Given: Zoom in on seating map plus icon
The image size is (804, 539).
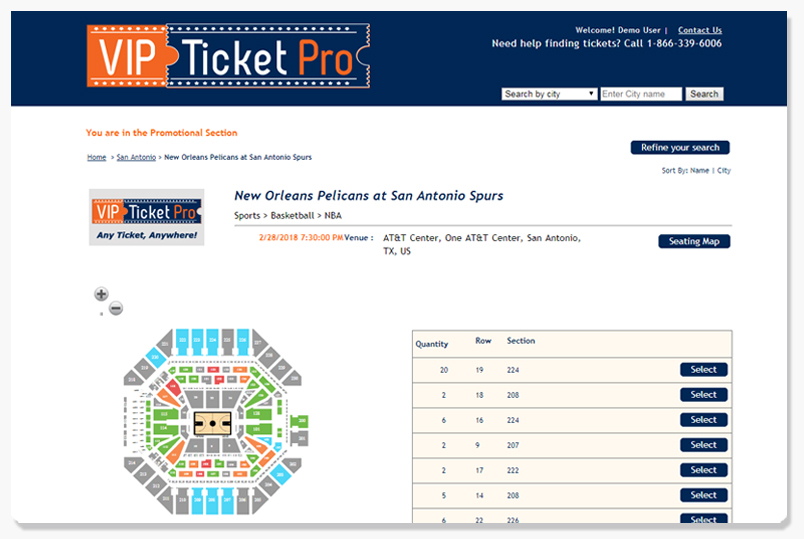Looking at the screenshot, I should [101, 294].
